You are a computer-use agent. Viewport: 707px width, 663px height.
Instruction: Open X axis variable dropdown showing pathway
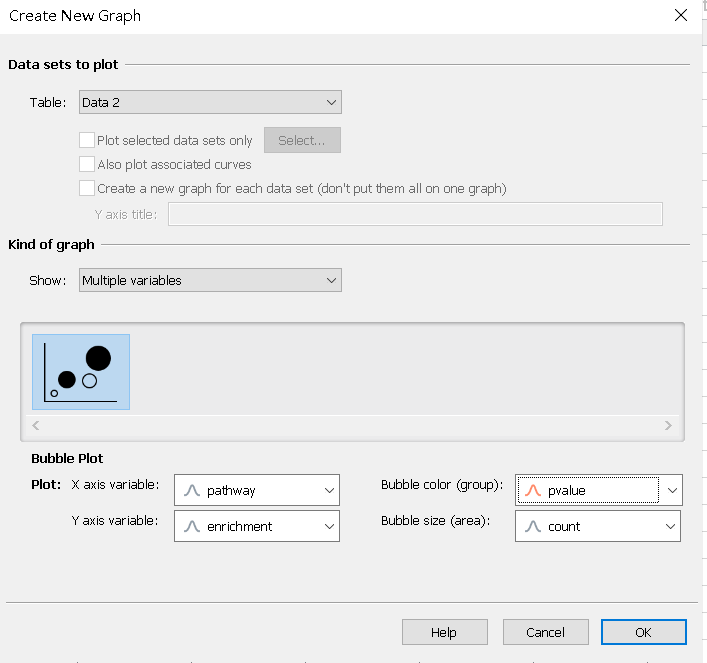coord(257,490)
